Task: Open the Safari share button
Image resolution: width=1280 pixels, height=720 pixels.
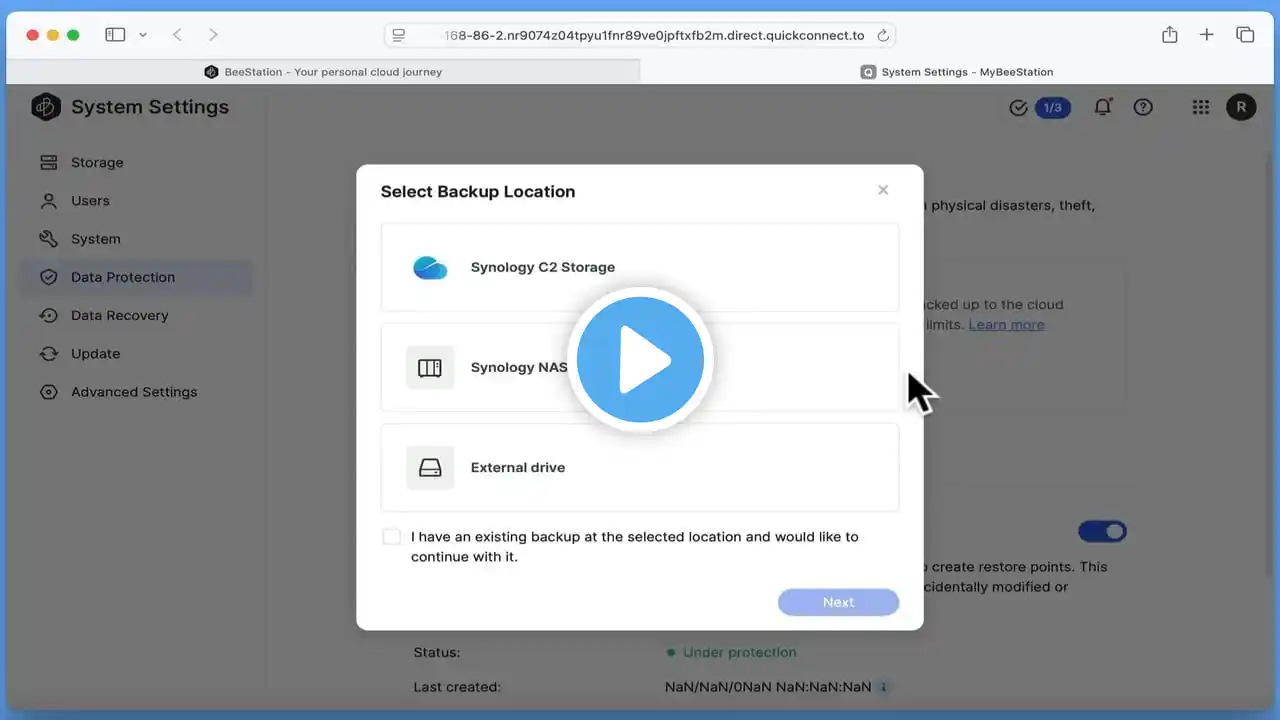Action: click(1169, 35)
